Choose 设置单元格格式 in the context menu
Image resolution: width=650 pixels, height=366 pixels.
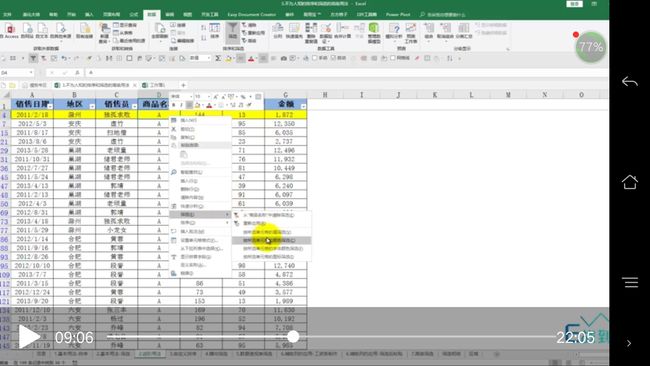point(200,240)
